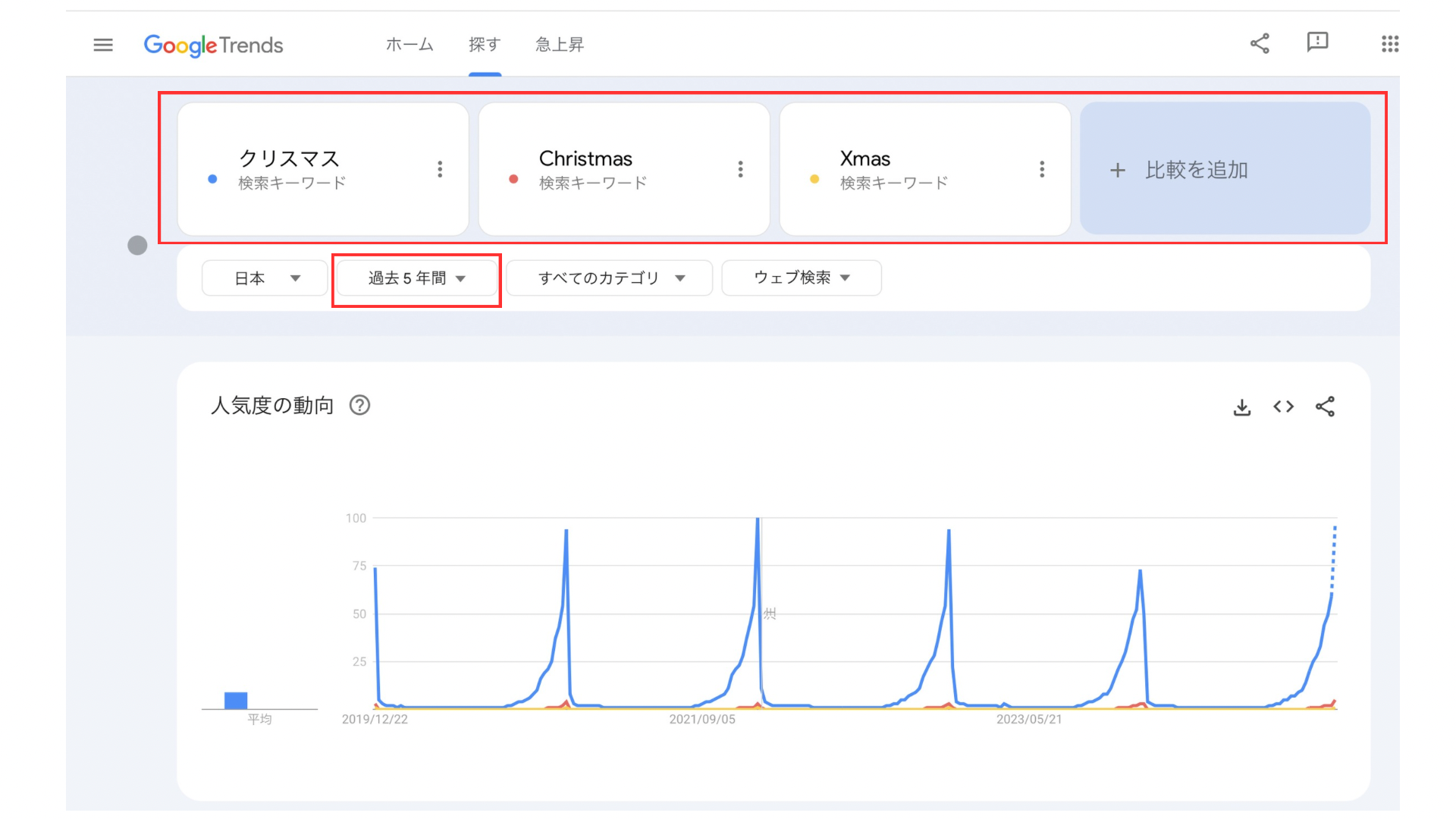Open the 過去 5 年間 time range dropdown

pos(416,278)
